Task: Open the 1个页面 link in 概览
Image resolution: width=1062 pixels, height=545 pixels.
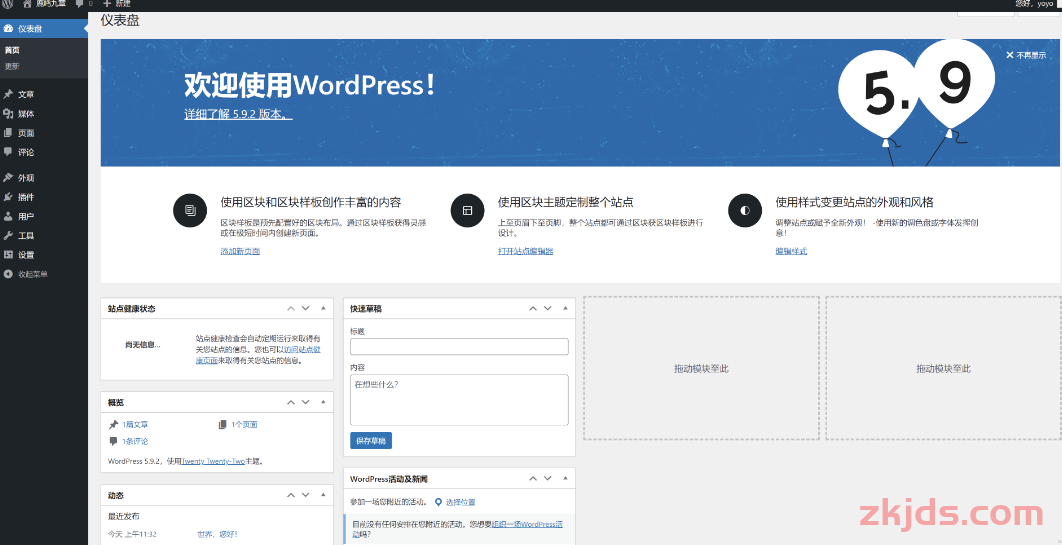Action: pos(244,424)
